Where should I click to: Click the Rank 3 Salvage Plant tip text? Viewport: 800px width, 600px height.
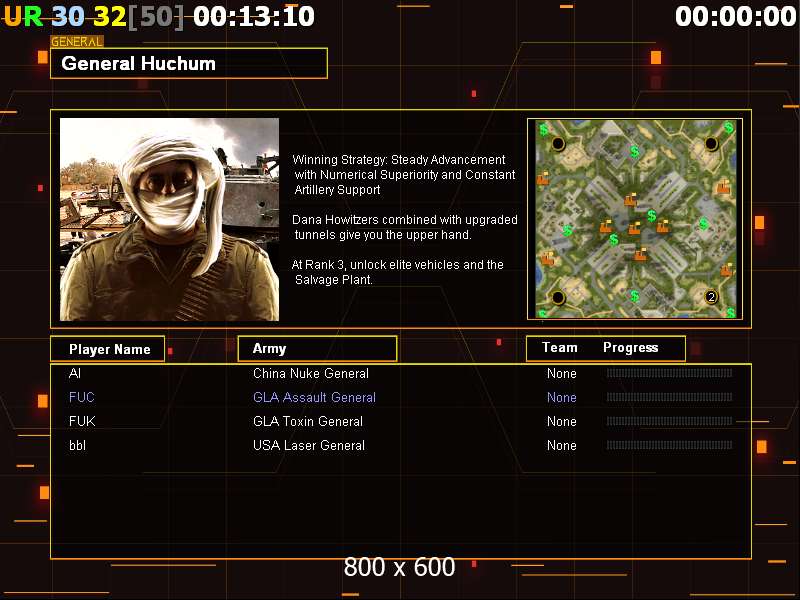[x=397, y=272]
